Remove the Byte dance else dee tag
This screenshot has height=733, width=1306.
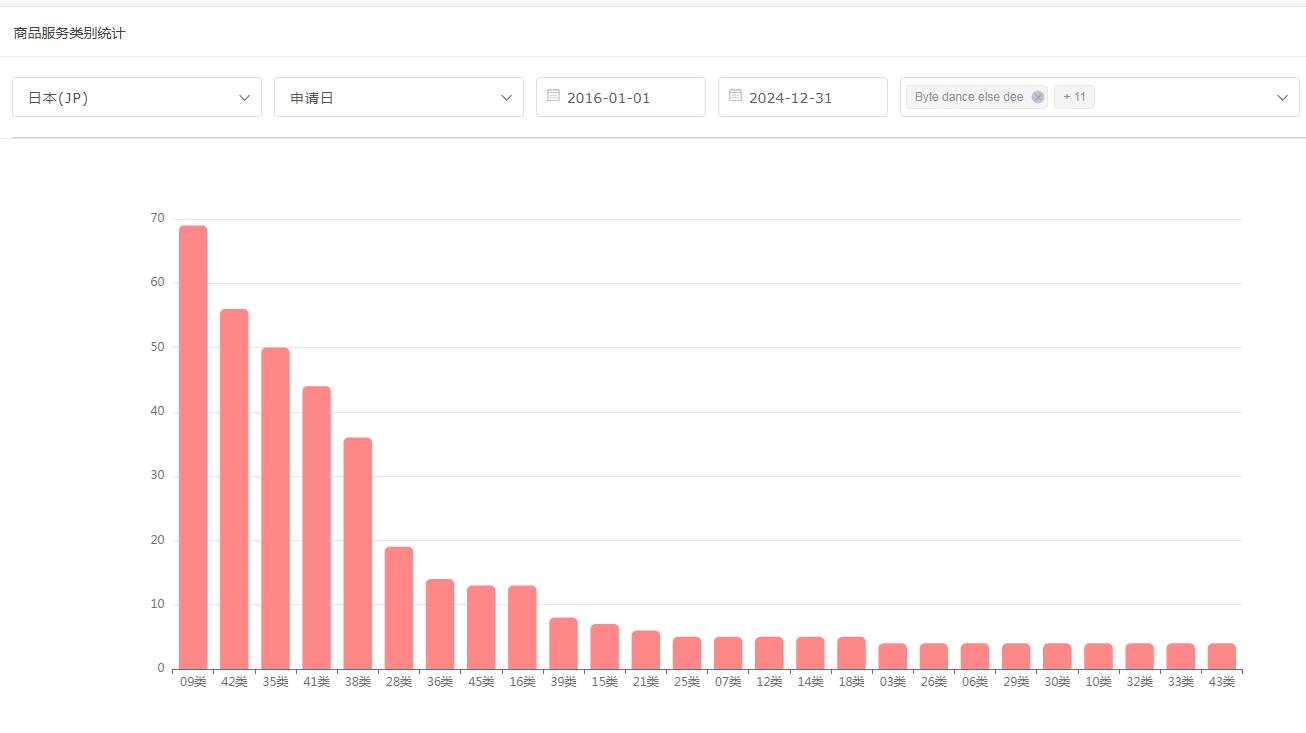click(x=1038, y=97)
